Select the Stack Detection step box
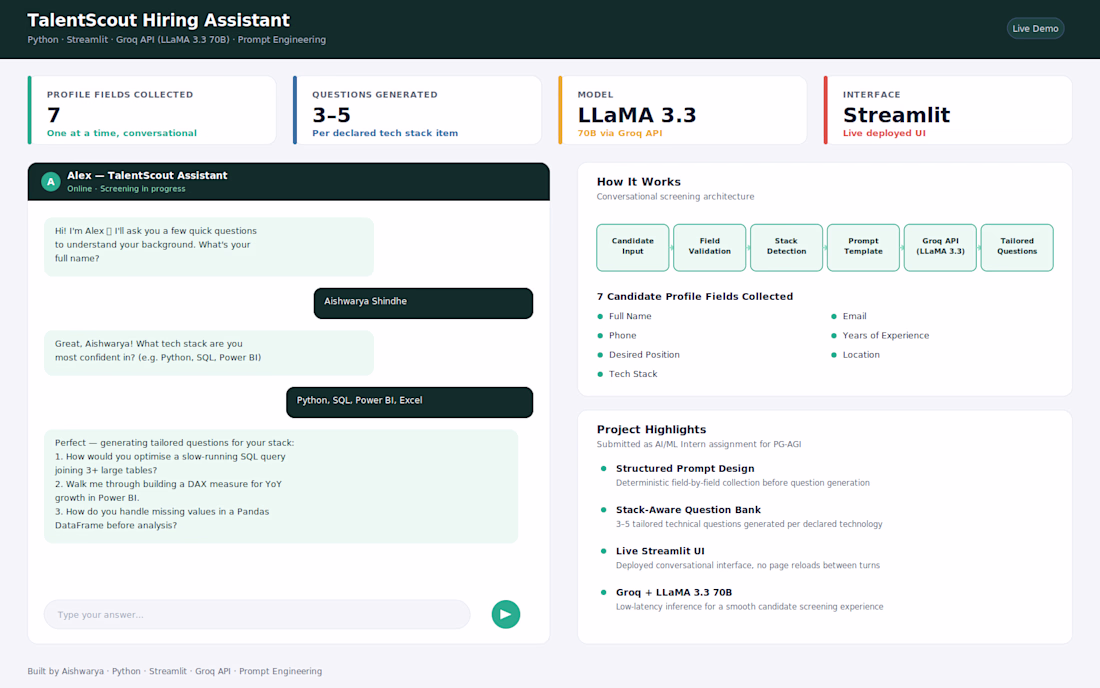The width and height of the screenshot is (1100, 688). (786, 247)
